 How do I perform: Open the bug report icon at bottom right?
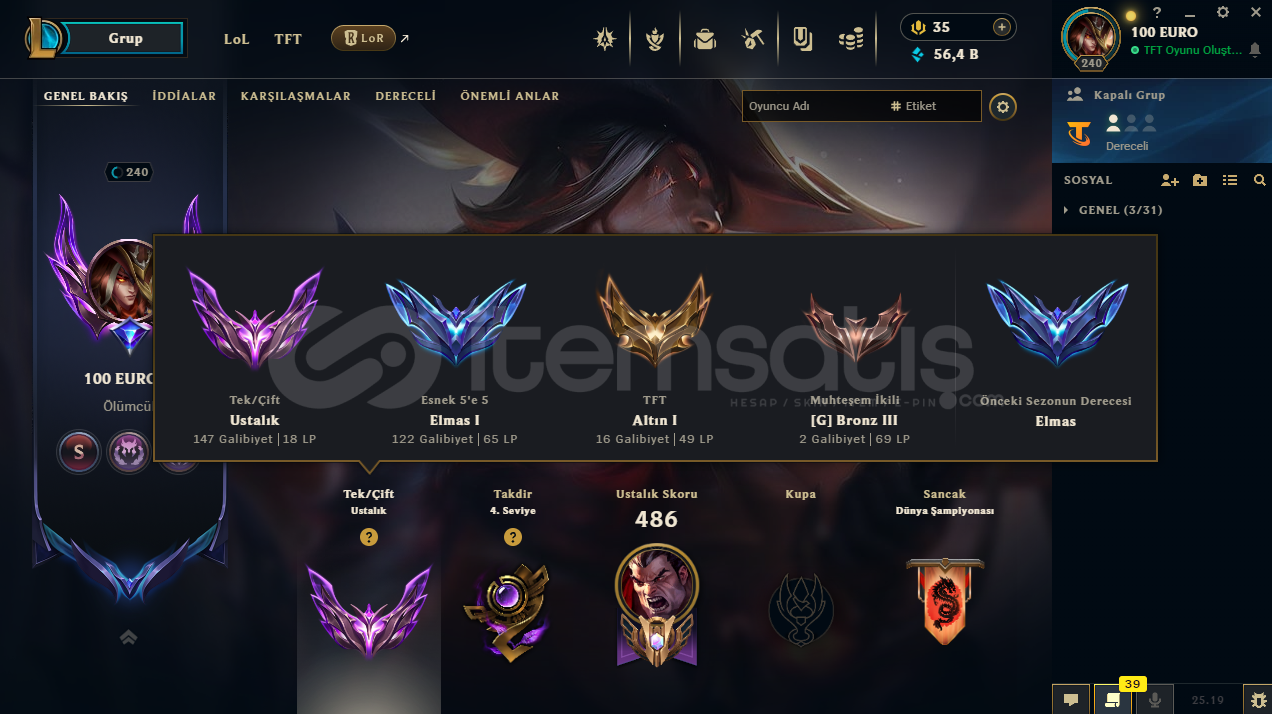(1257, 699)
